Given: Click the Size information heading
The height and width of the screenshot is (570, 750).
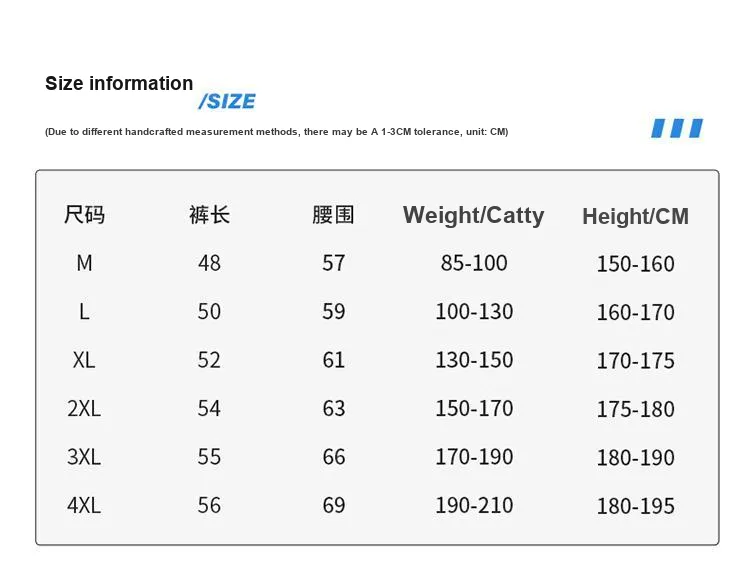Looking at the screenshot, I should pos(119,83).
